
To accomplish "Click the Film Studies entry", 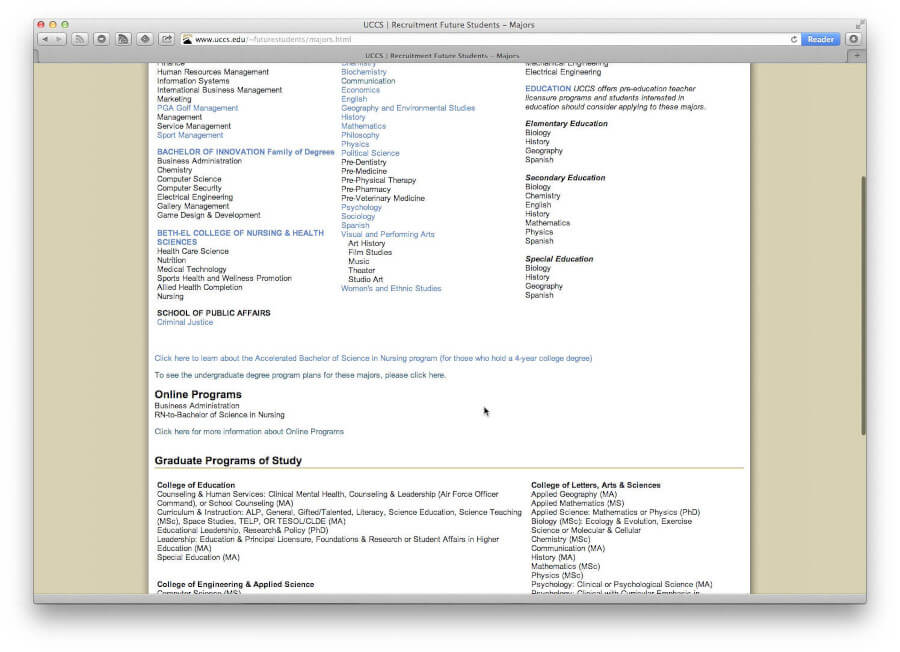I will click(370, 252).
